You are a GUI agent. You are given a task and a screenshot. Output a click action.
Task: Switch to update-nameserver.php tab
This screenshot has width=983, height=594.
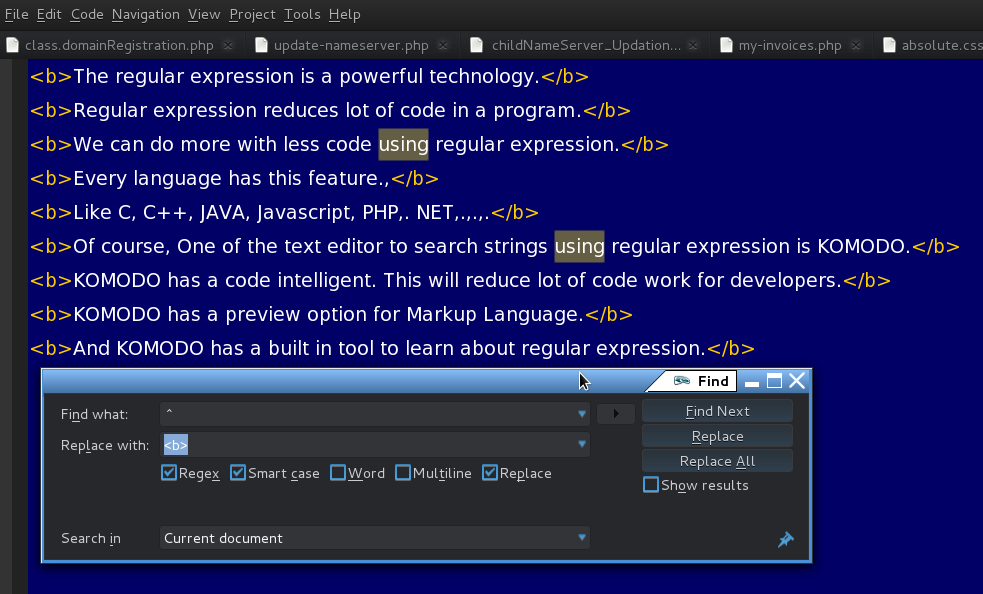tap(351, 45)
